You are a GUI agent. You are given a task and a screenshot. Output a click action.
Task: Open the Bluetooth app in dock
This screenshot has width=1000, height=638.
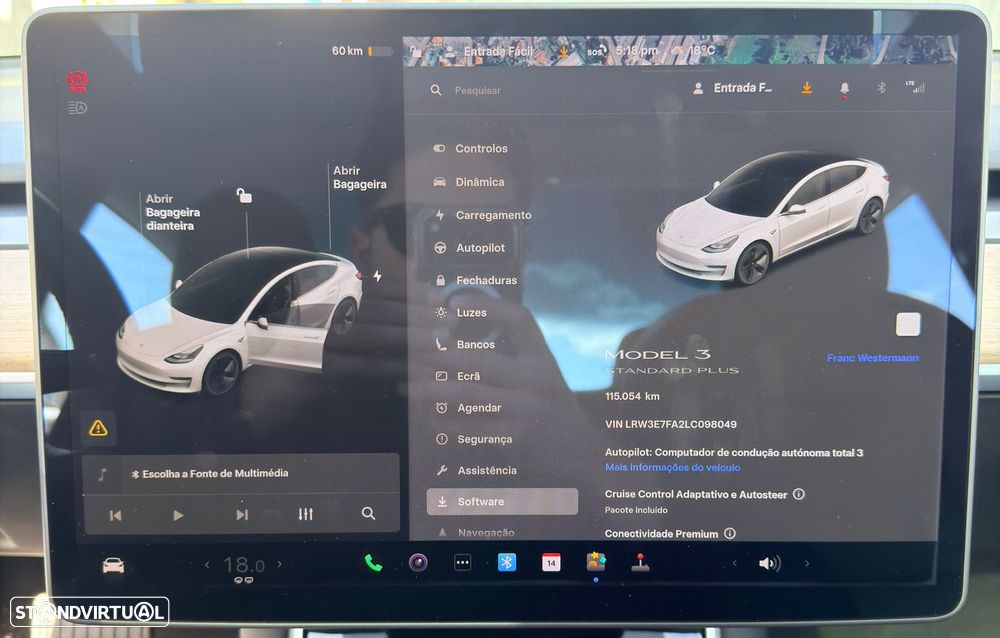tap(507, 562)
